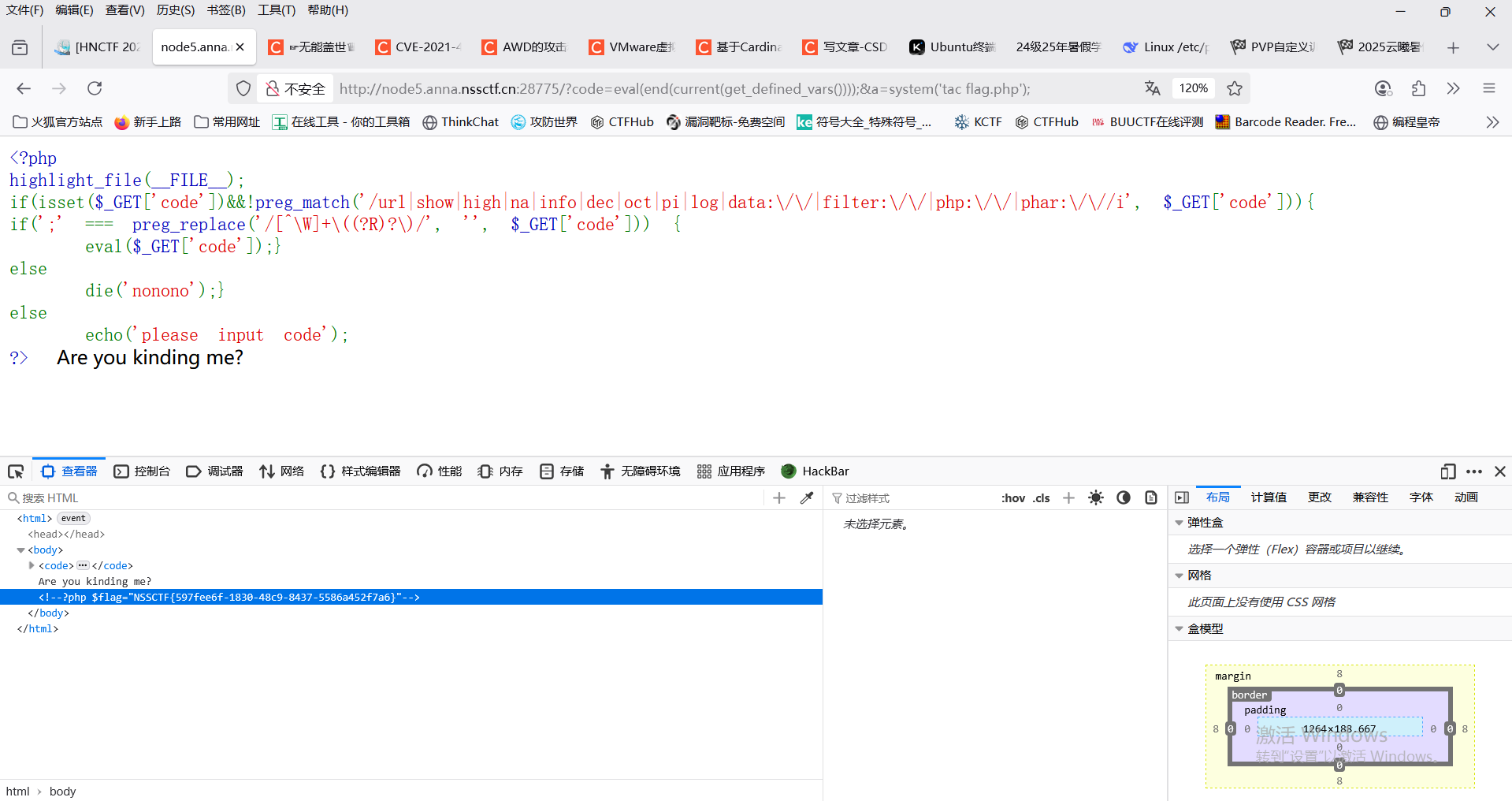Click the event badge on html node
Image resolution: width=1512 pixels, height=801 pixels.
click(73, 518)
